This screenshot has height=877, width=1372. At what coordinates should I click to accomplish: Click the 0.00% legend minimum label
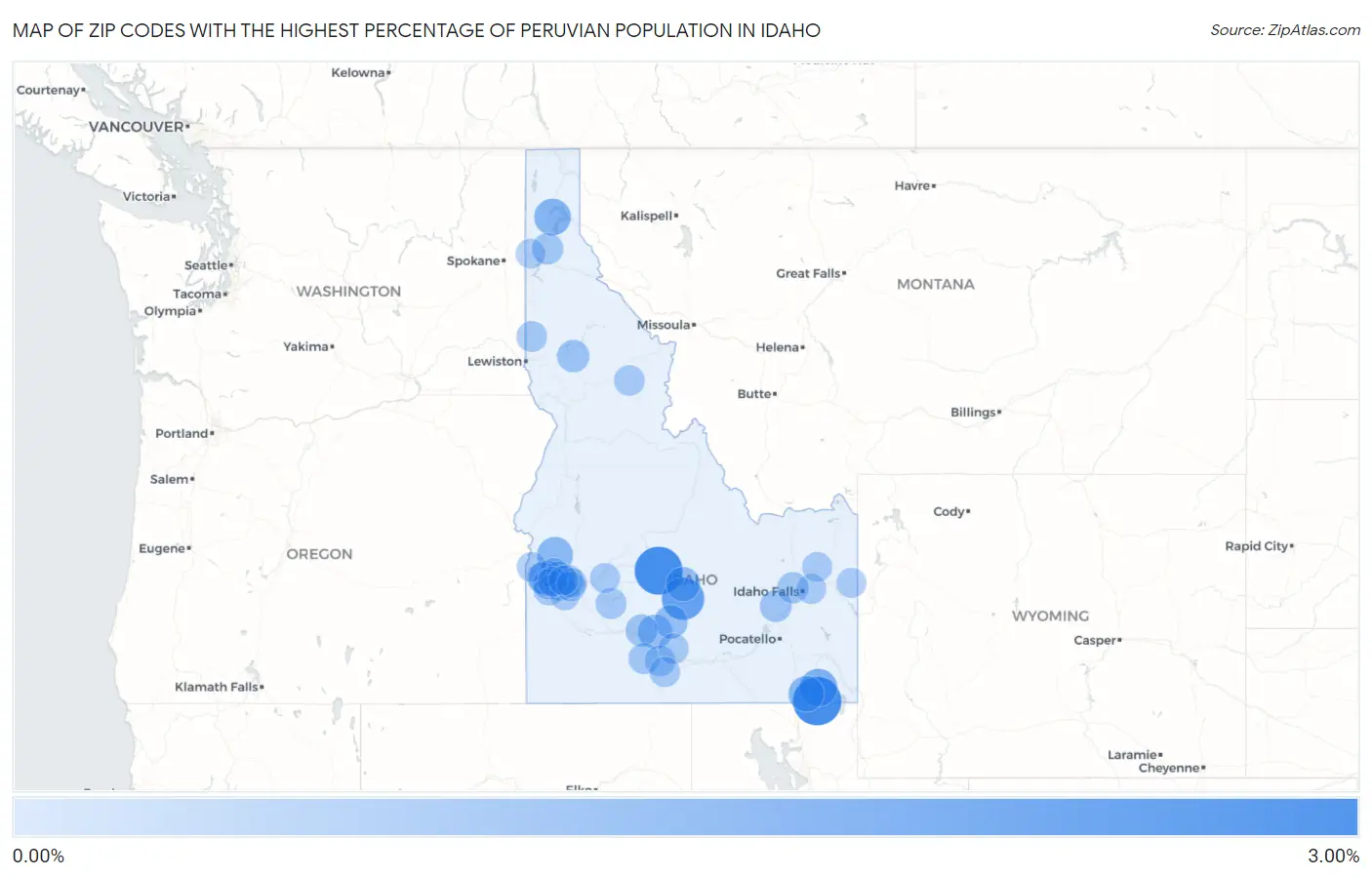(x=38, y=856)
